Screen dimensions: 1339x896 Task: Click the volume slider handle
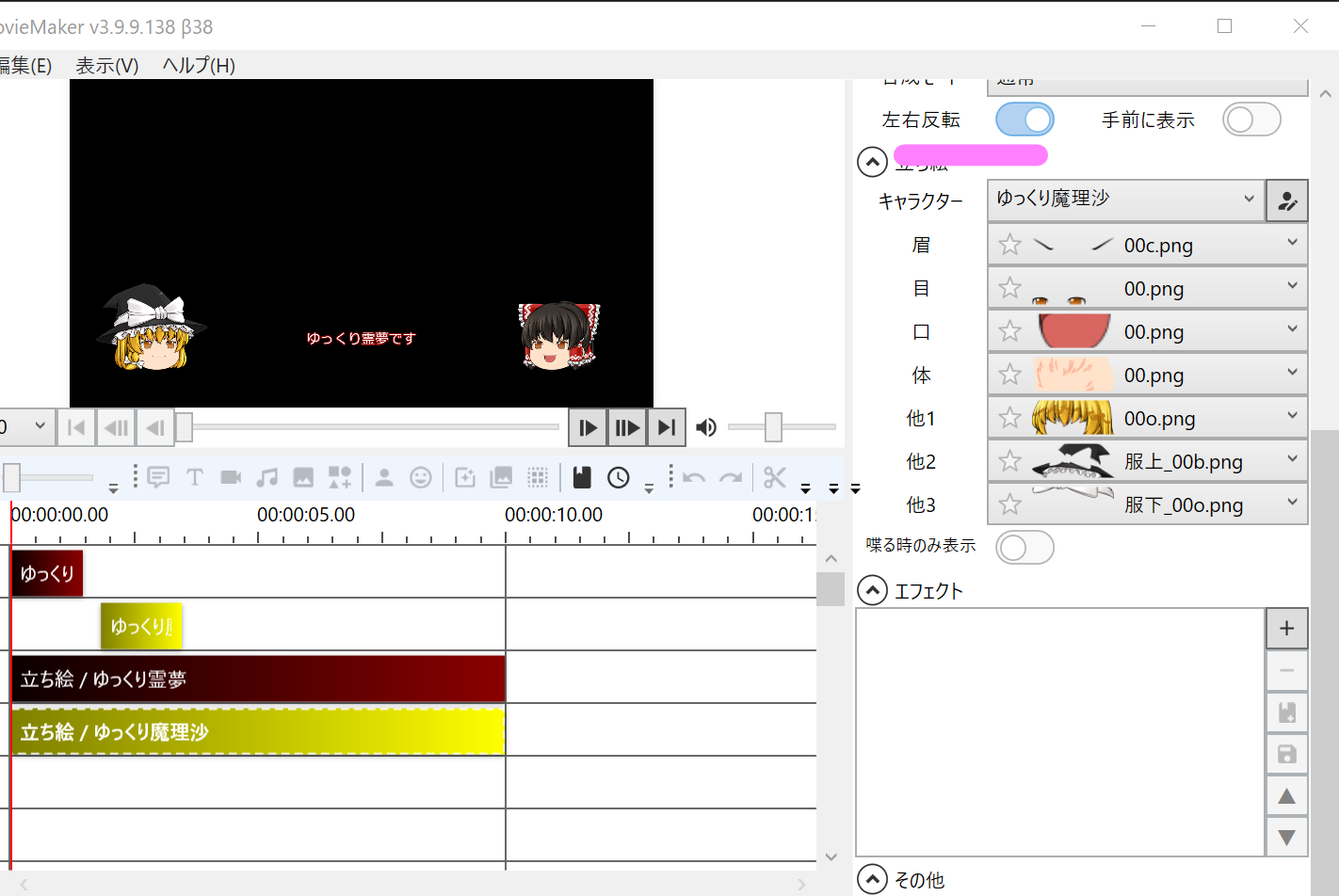click(773, 427)
